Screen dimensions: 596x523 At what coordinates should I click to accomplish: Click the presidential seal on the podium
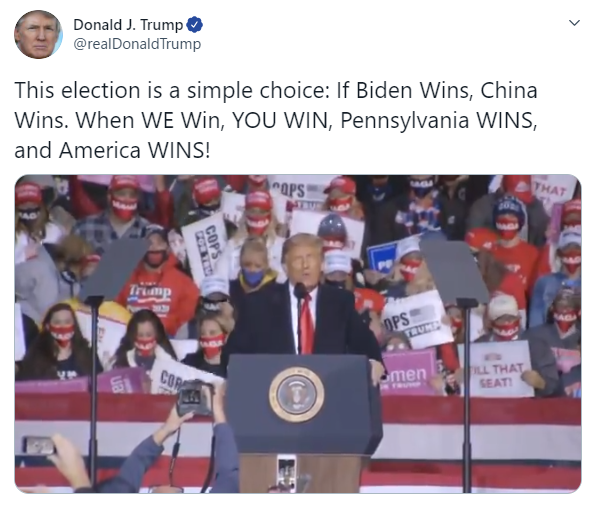click(x=296, y=395)
